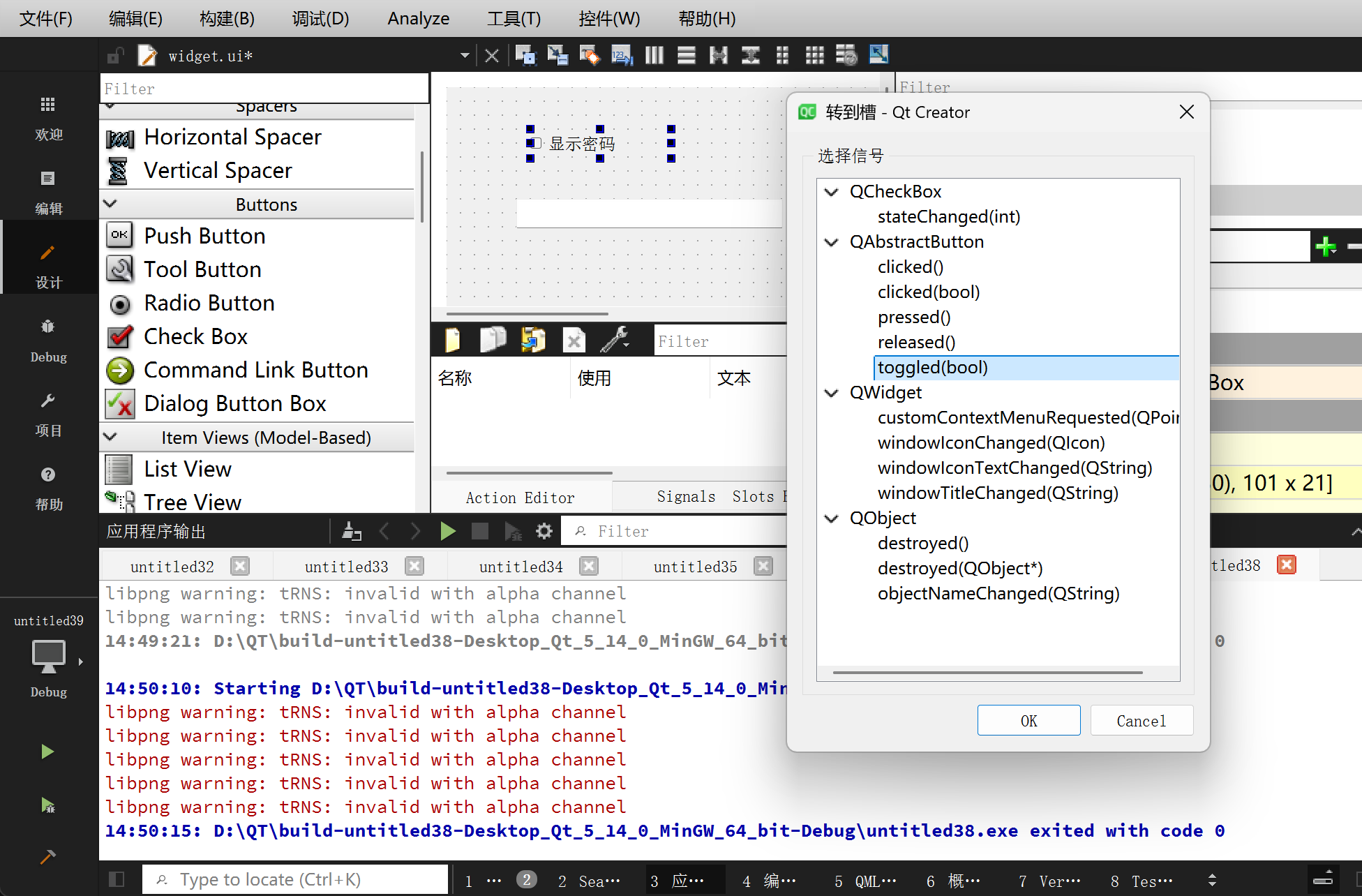Click the output pane settings gear
The height and width of the screenshot is (896, 1362).
(x=544, y=532)
